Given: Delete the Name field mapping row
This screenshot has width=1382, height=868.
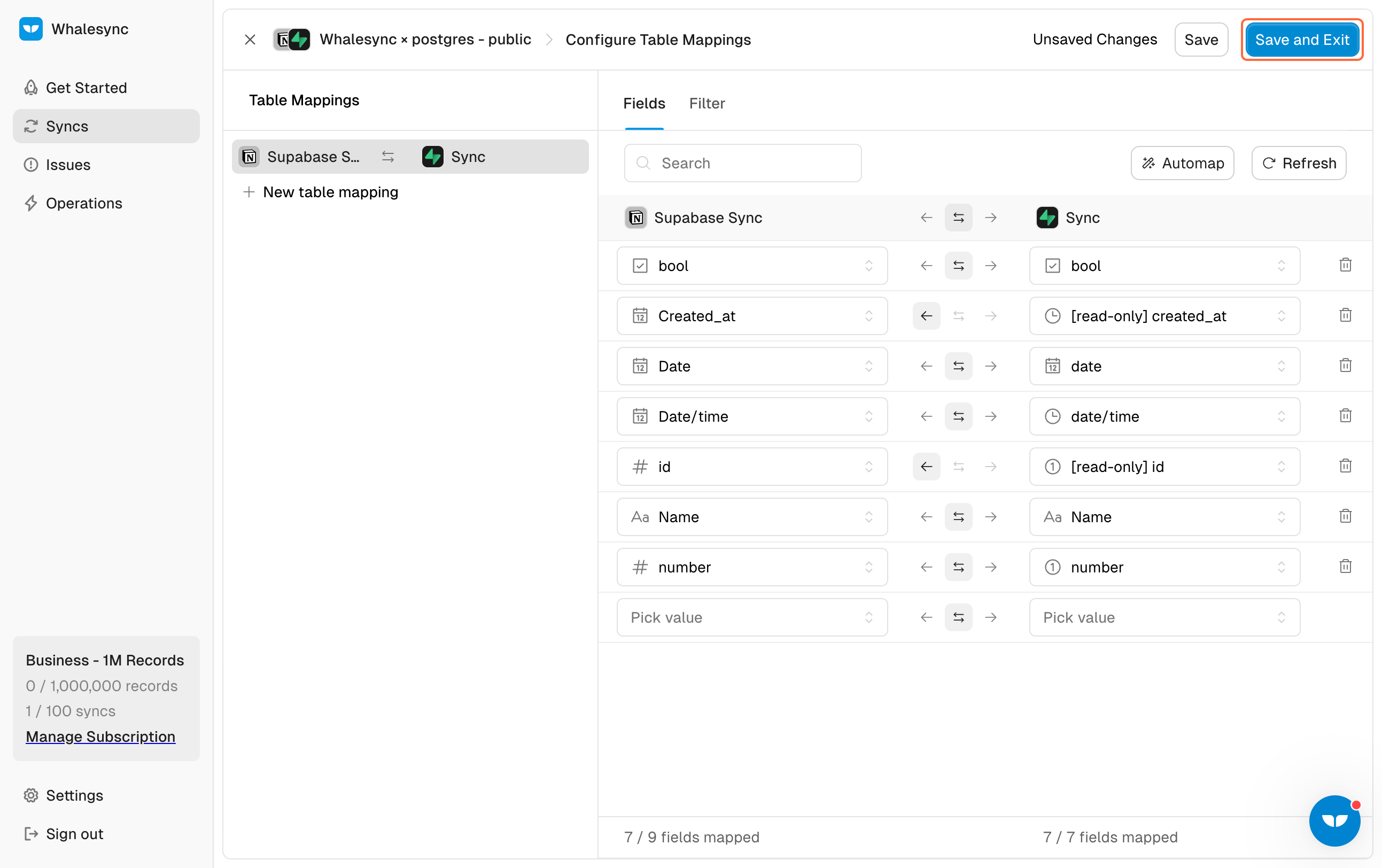Looking at the screenshot, I should [x=1345, y=516].
